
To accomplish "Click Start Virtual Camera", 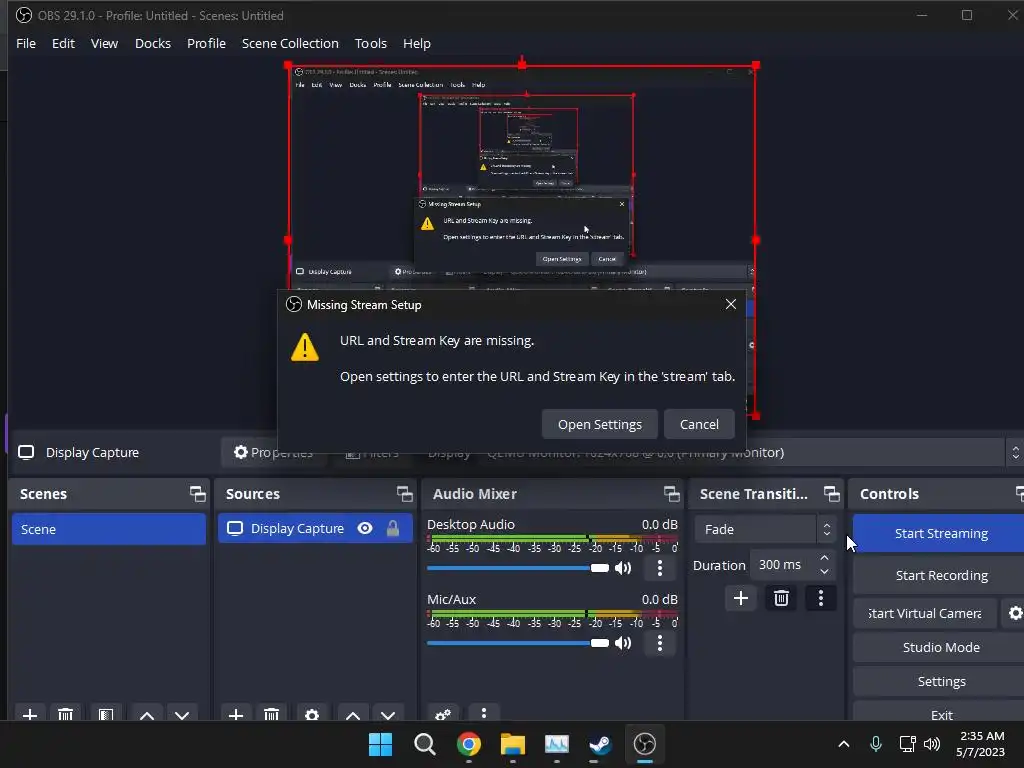I will [925, 613].
